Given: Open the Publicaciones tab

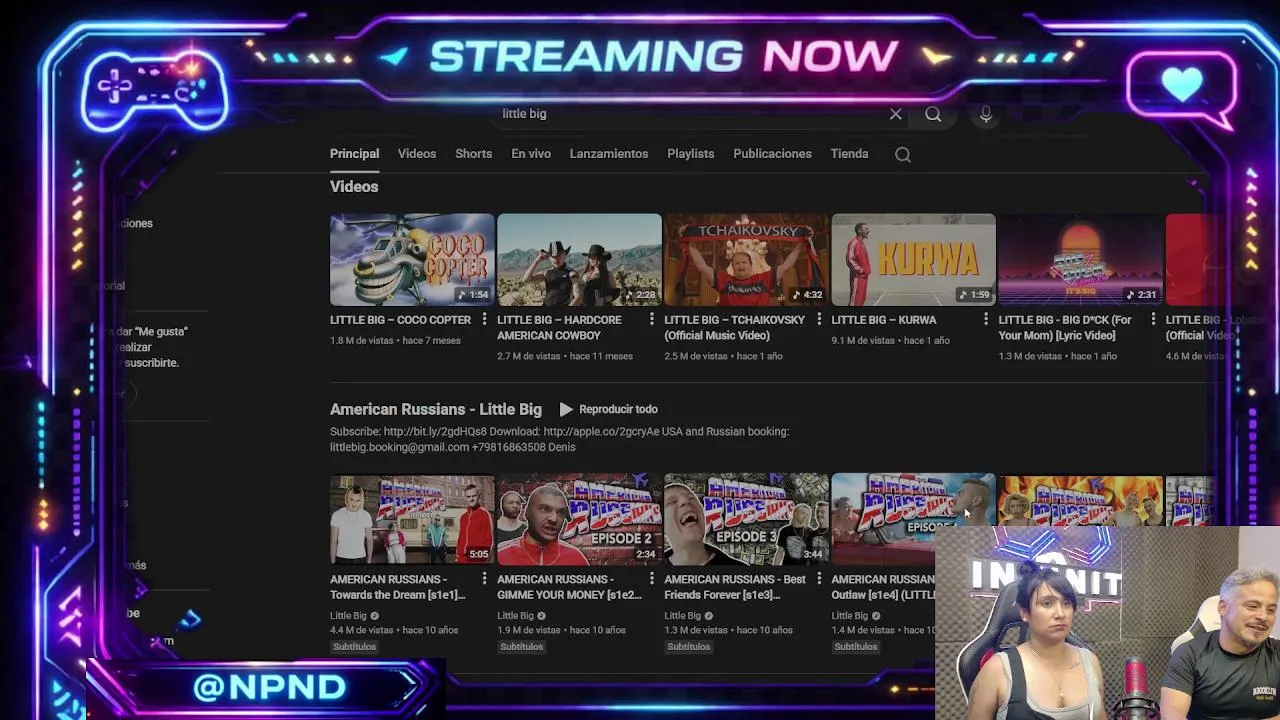Looking at the screenshot, I should coord(772,154).
